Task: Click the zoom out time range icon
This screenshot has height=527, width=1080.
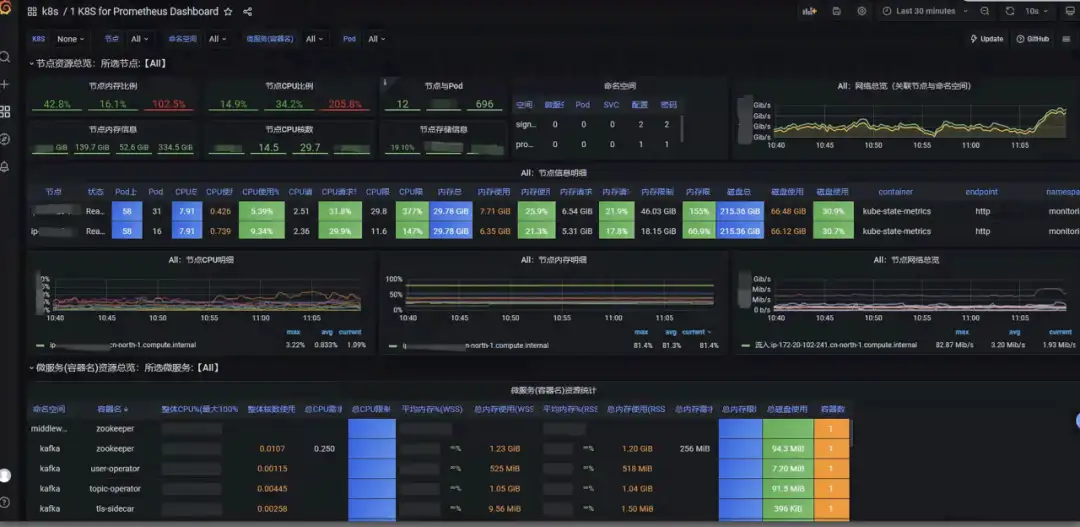Action: tap(985, 11)
